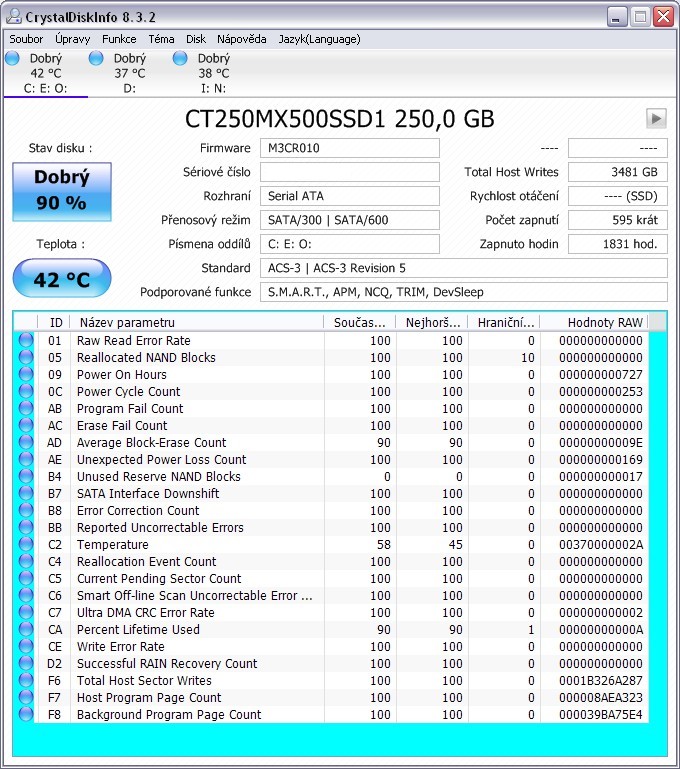Viewport: 680px width, 769px height.
Task: Select the RAW value 00000000009E
Action: [601, 442]
